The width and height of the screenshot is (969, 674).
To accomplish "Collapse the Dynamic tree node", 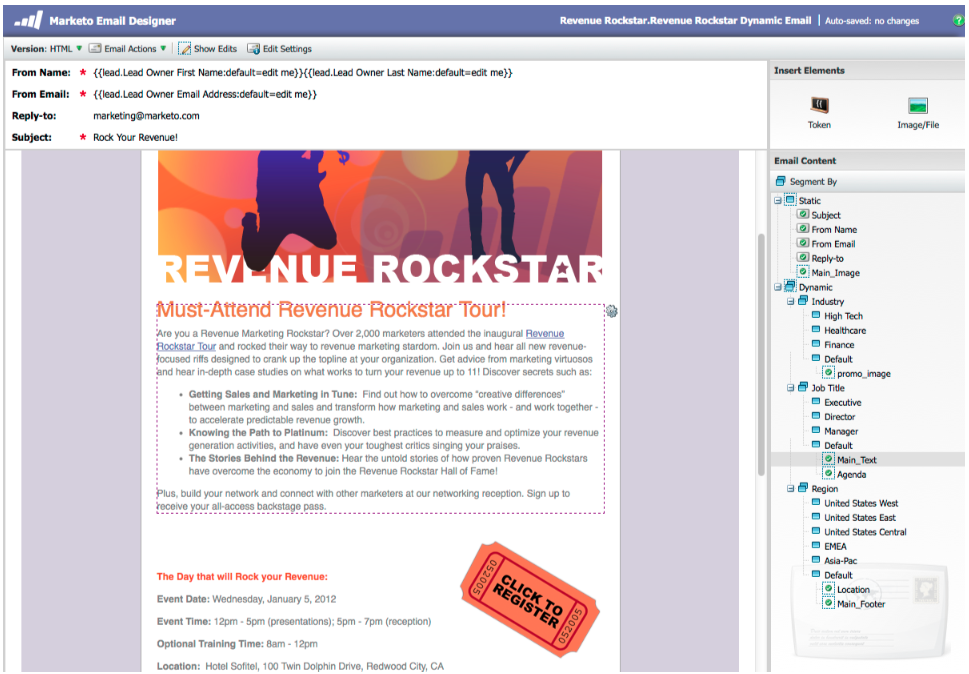I will point(778,287).
